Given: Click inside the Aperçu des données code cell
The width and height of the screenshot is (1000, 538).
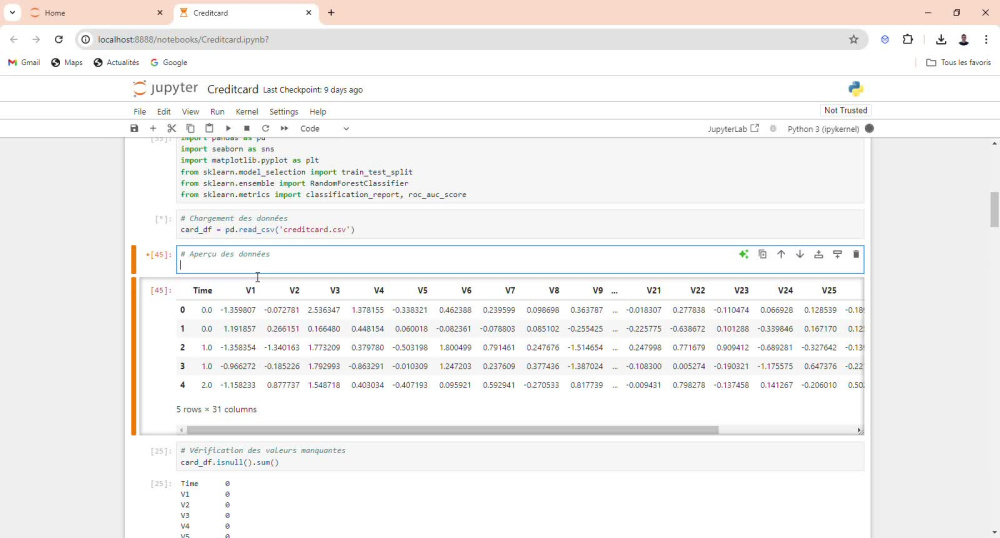Looking at the screenshot, I should 520,259.
